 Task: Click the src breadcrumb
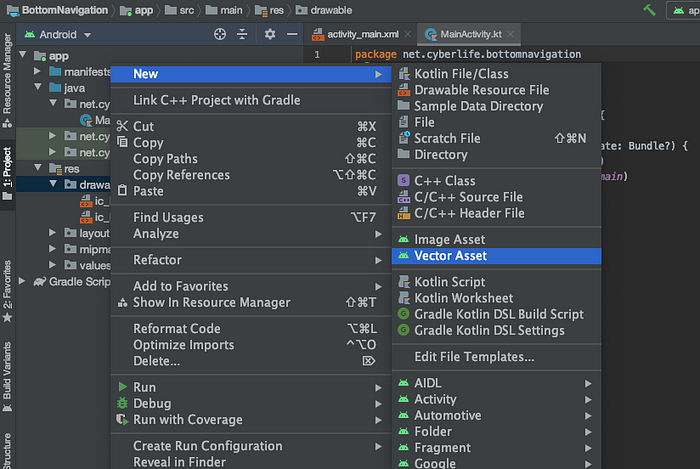(179, 10)
